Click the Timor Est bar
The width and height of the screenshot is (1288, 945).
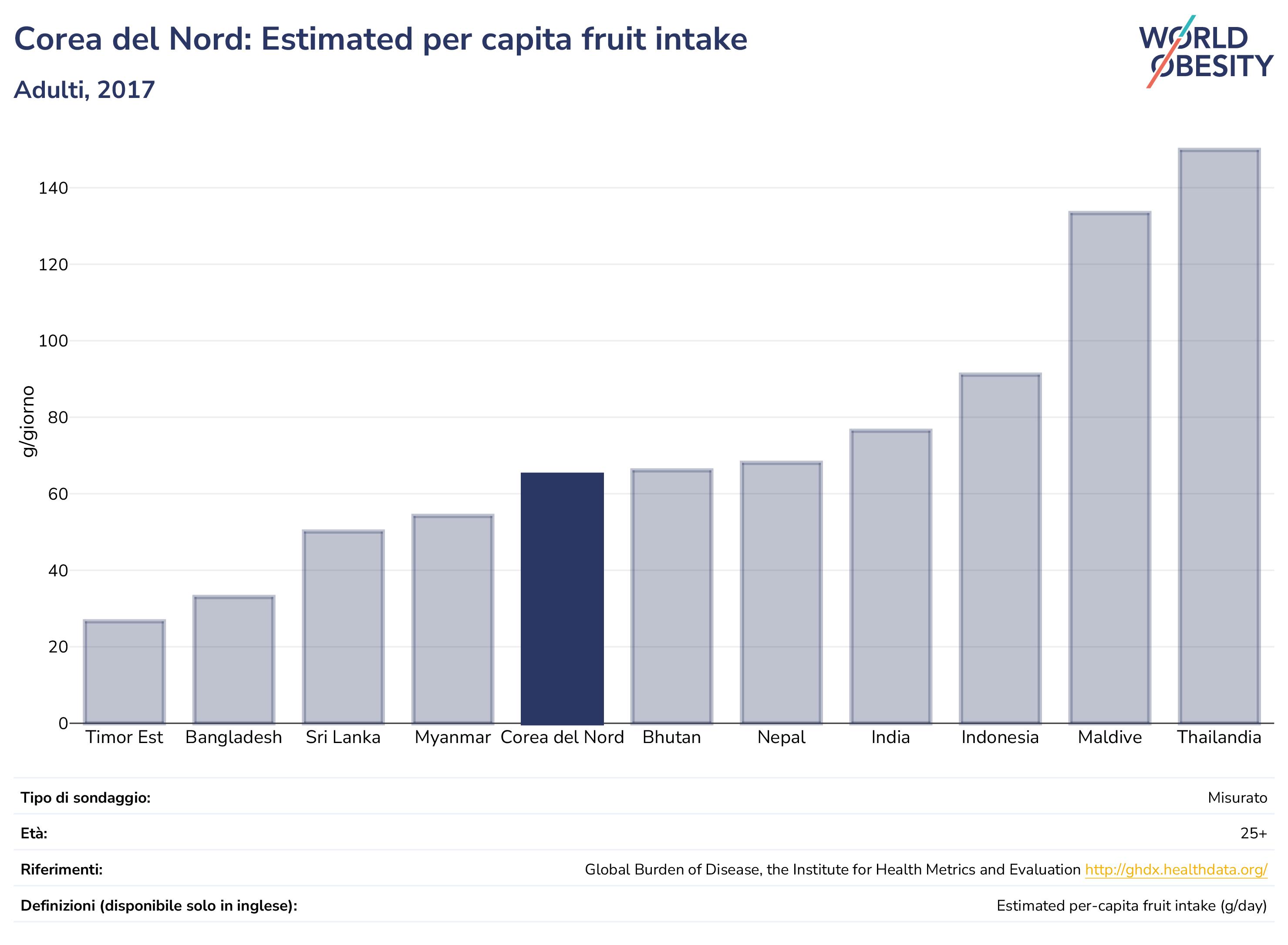[x=124, y=672]
